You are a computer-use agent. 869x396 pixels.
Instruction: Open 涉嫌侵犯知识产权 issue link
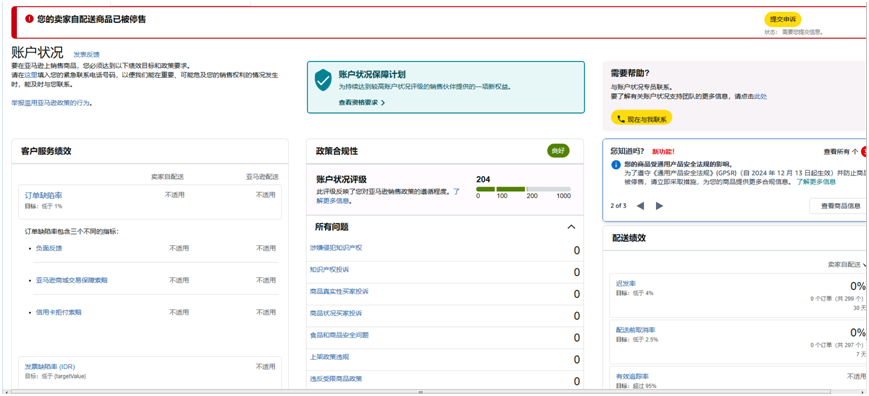[336, 248]
